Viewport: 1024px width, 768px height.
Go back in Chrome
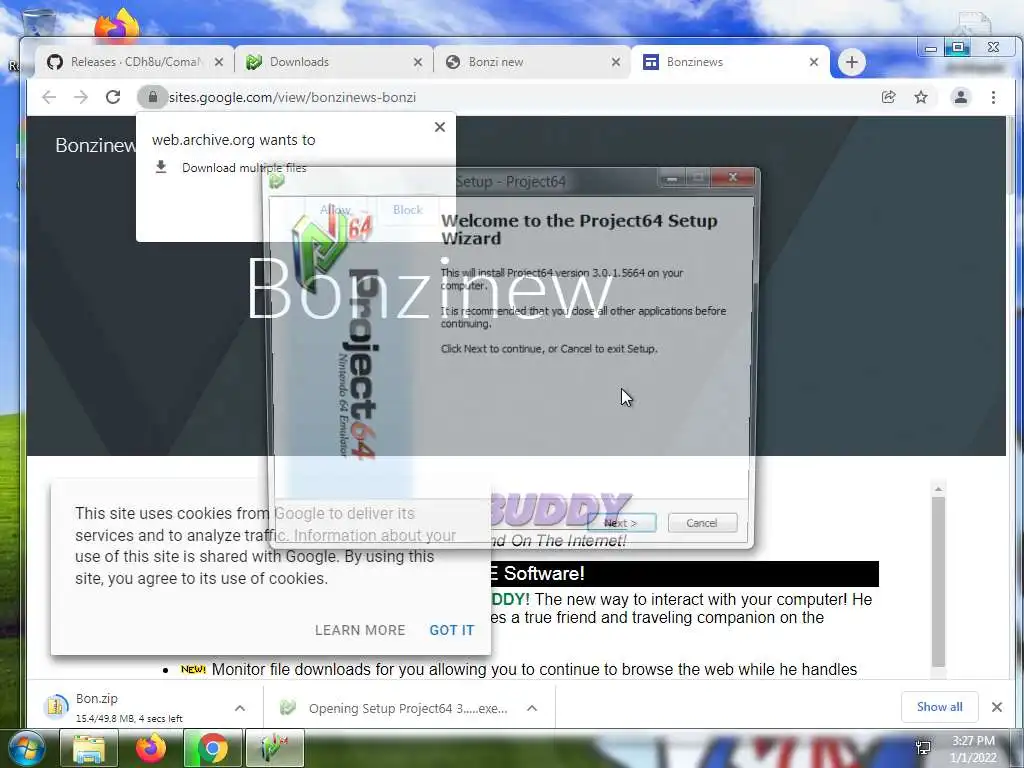pos(49,97)
